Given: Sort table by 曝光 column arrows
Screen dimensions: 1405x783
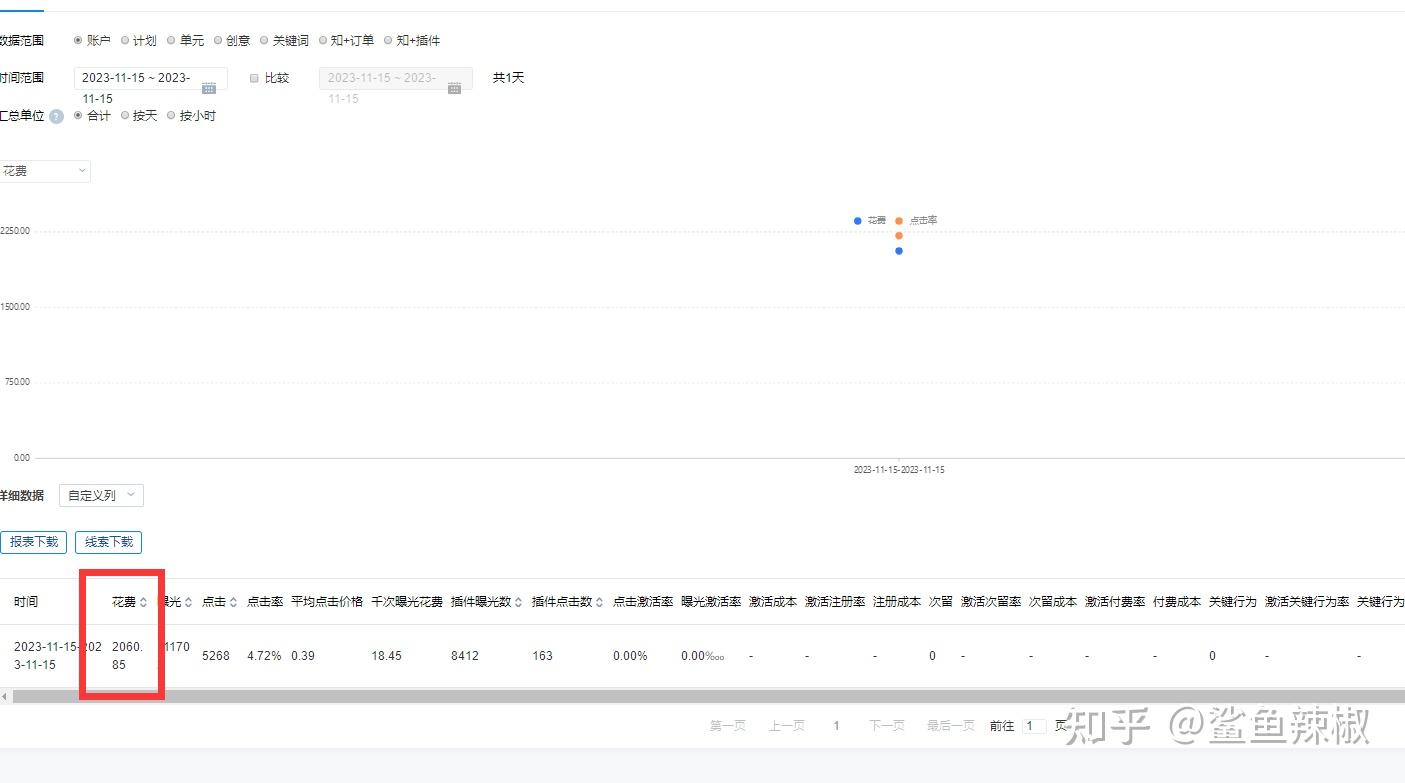Looking at the screenshot, I should (x=188, y=602).
